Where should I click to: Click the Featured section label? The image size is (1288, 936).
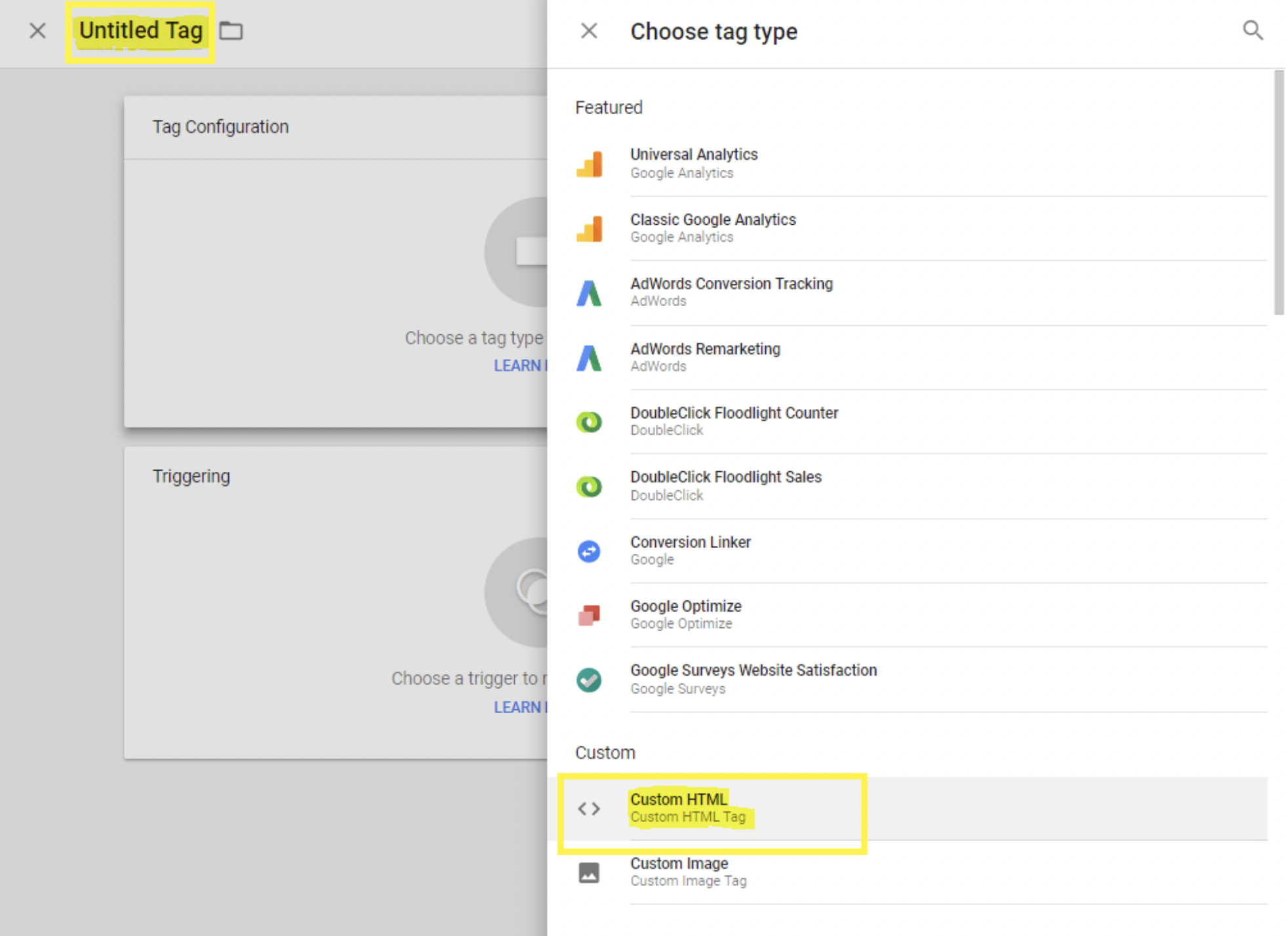tap(609, 107)
